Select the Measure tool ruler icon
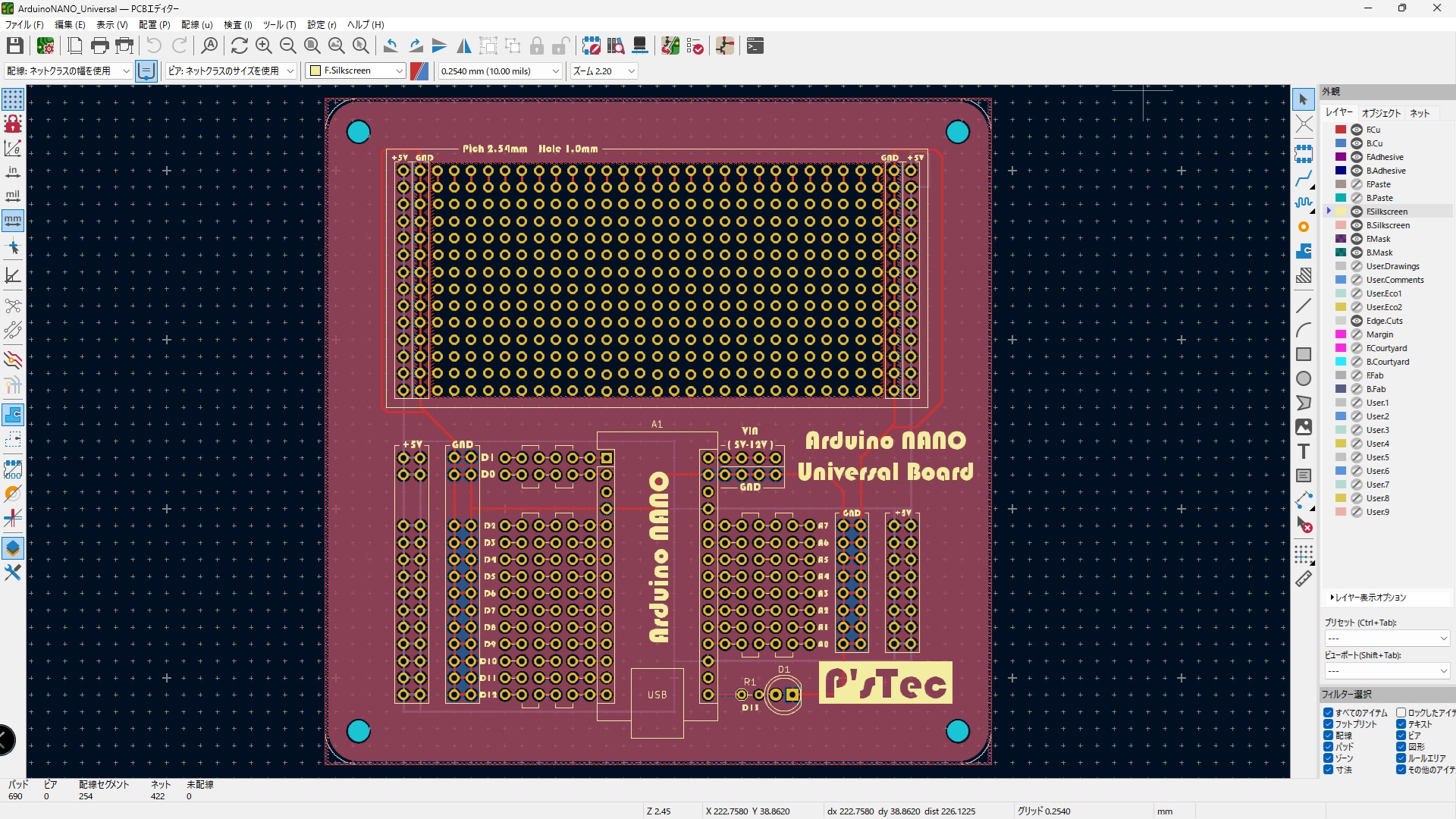Screen dimensions: 1456x819 [1303, 579]
